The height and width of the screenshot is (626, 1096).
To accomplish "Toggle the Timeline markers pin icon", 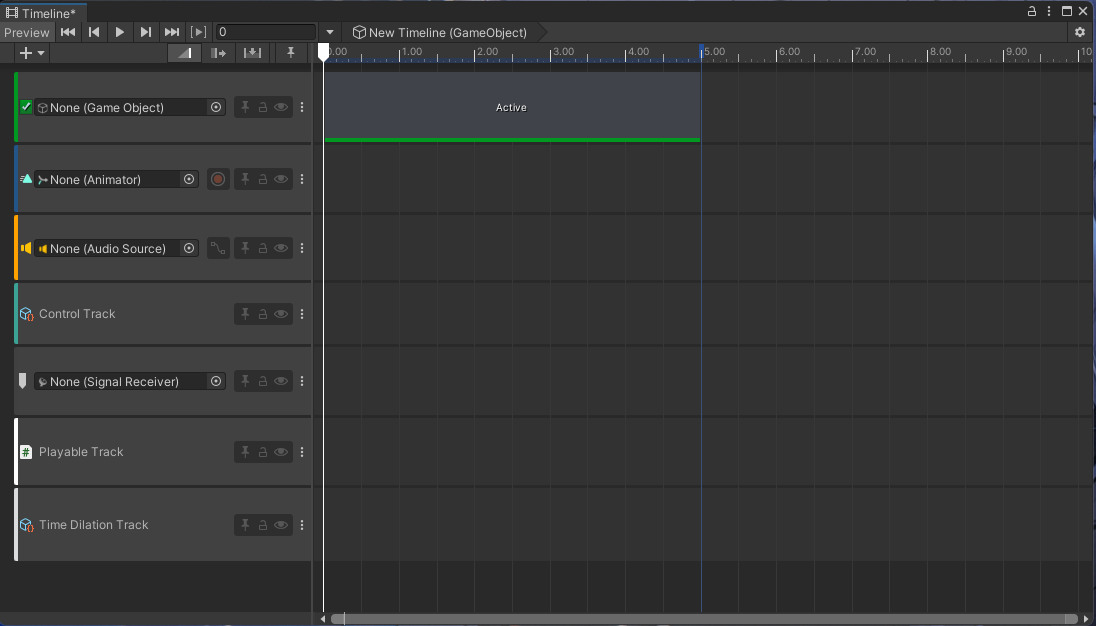I will pyautogui.click(x=290, y=53).
